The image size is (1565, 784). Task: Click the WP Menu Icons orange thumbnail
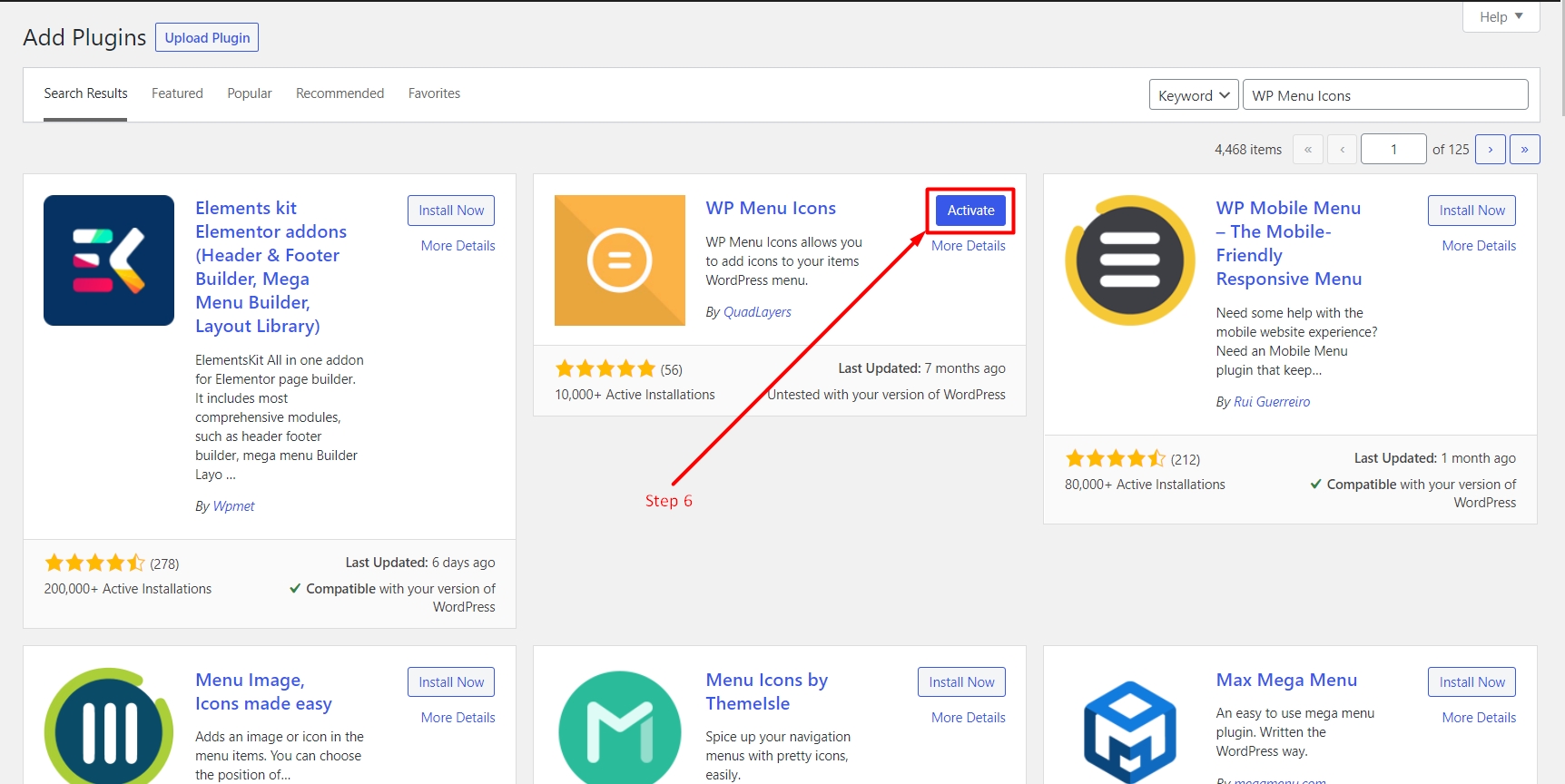[620, 260]
